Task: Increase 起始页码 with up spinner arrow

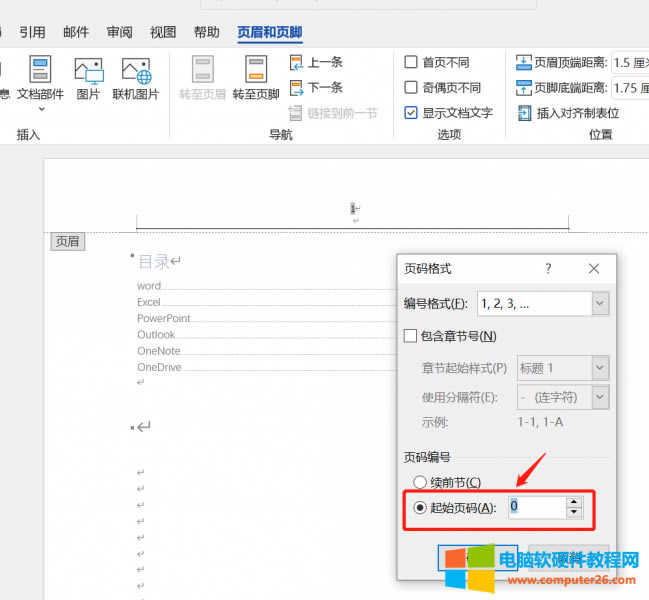Action: [x=573, y=501]
